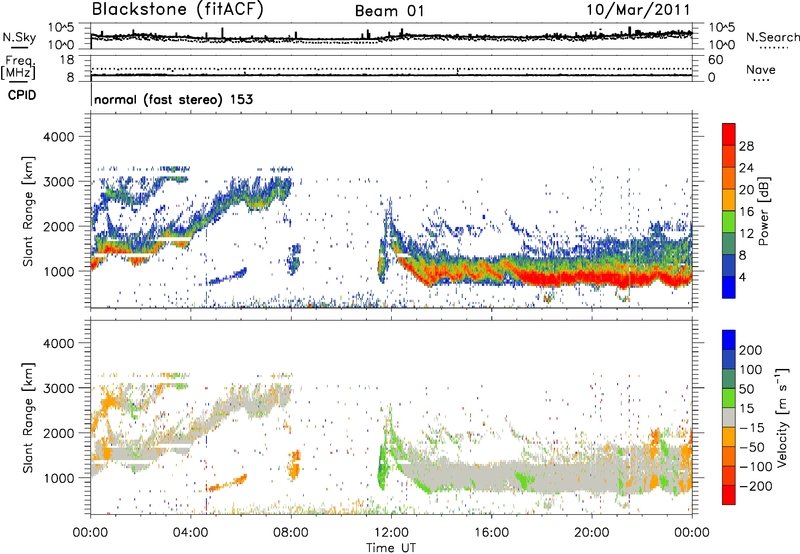800x554 pixels.
Task: Click the 'Slant Range [km]' label of velocity panel
Action: [28, 417]
